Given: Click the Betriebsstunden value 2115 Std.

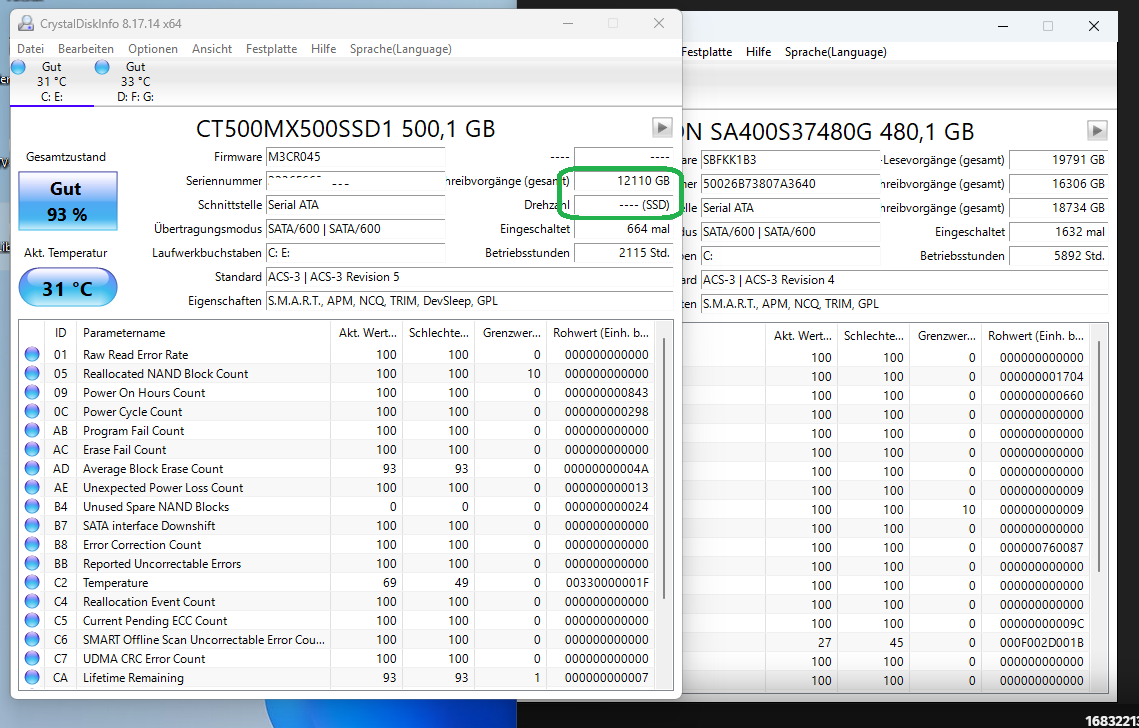Looking at the screenshot, I should [x=623, y=253].
